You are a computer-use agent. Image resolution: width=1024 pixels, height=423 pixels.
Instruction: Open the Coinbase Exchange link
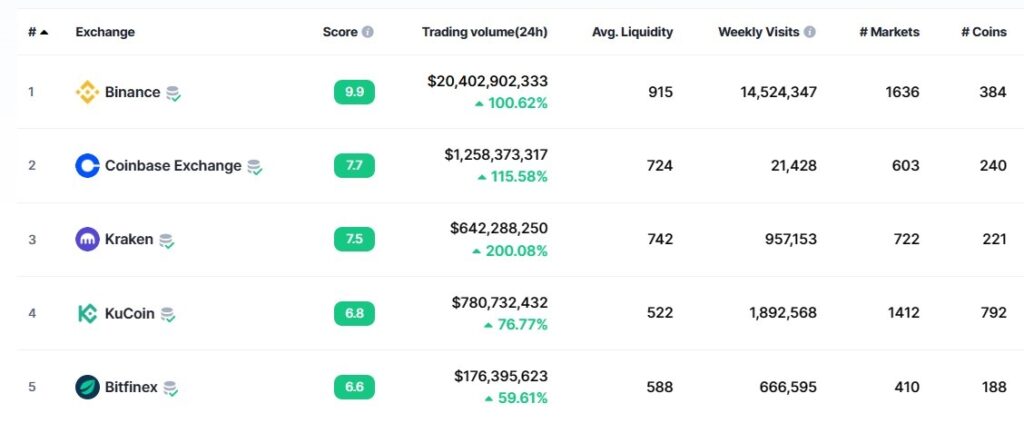coord(172,166)
